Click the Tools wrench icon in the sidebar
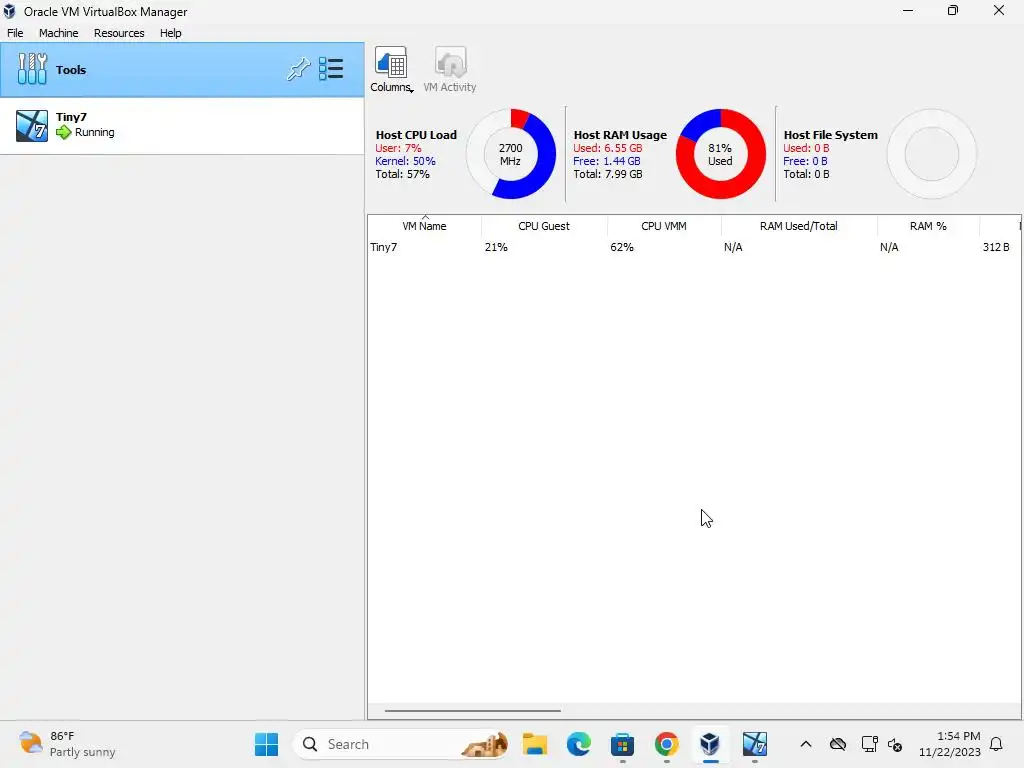 [x=32, y=69]
